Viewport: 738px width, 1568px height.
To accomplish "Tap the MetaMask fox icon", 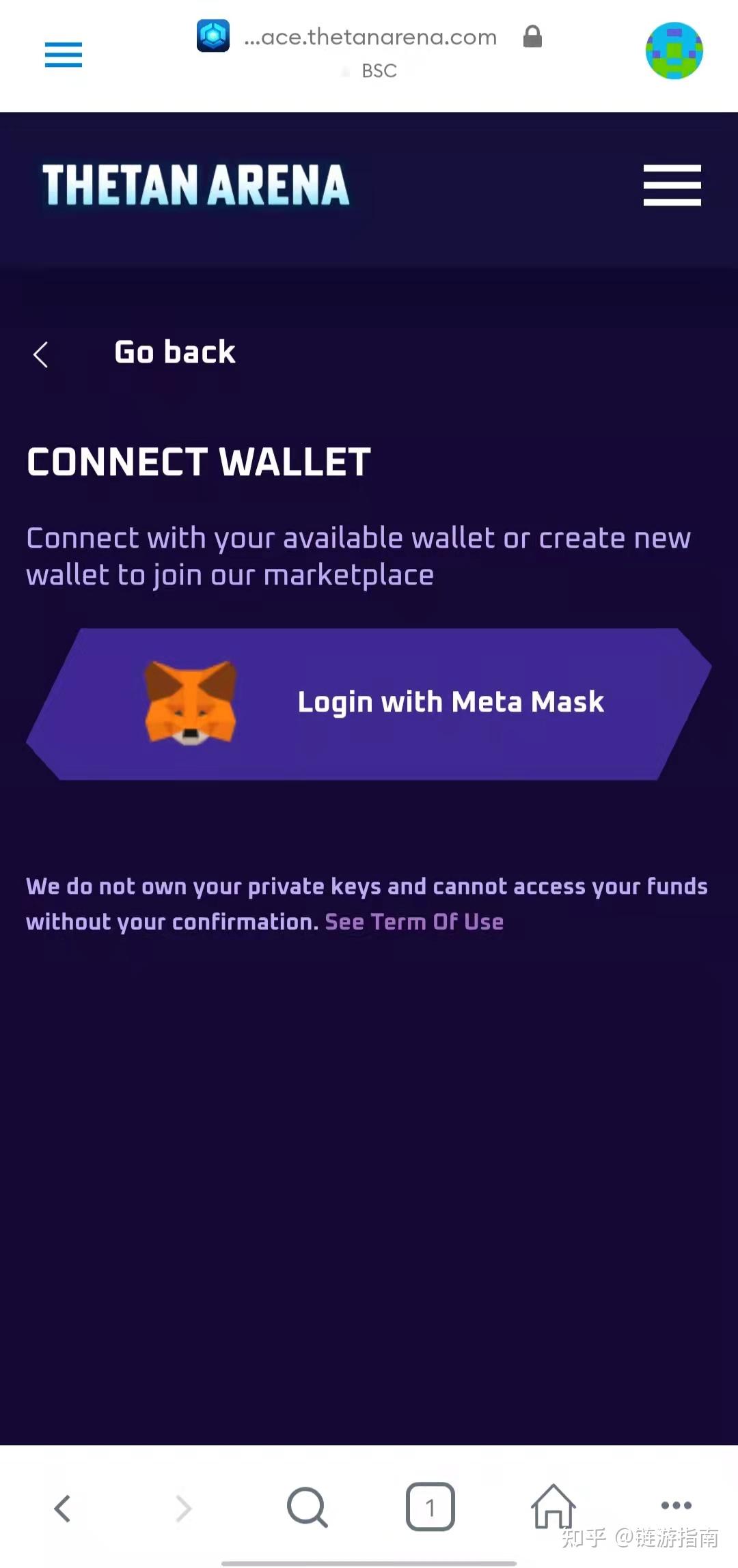I will click(x=191, y=703).
